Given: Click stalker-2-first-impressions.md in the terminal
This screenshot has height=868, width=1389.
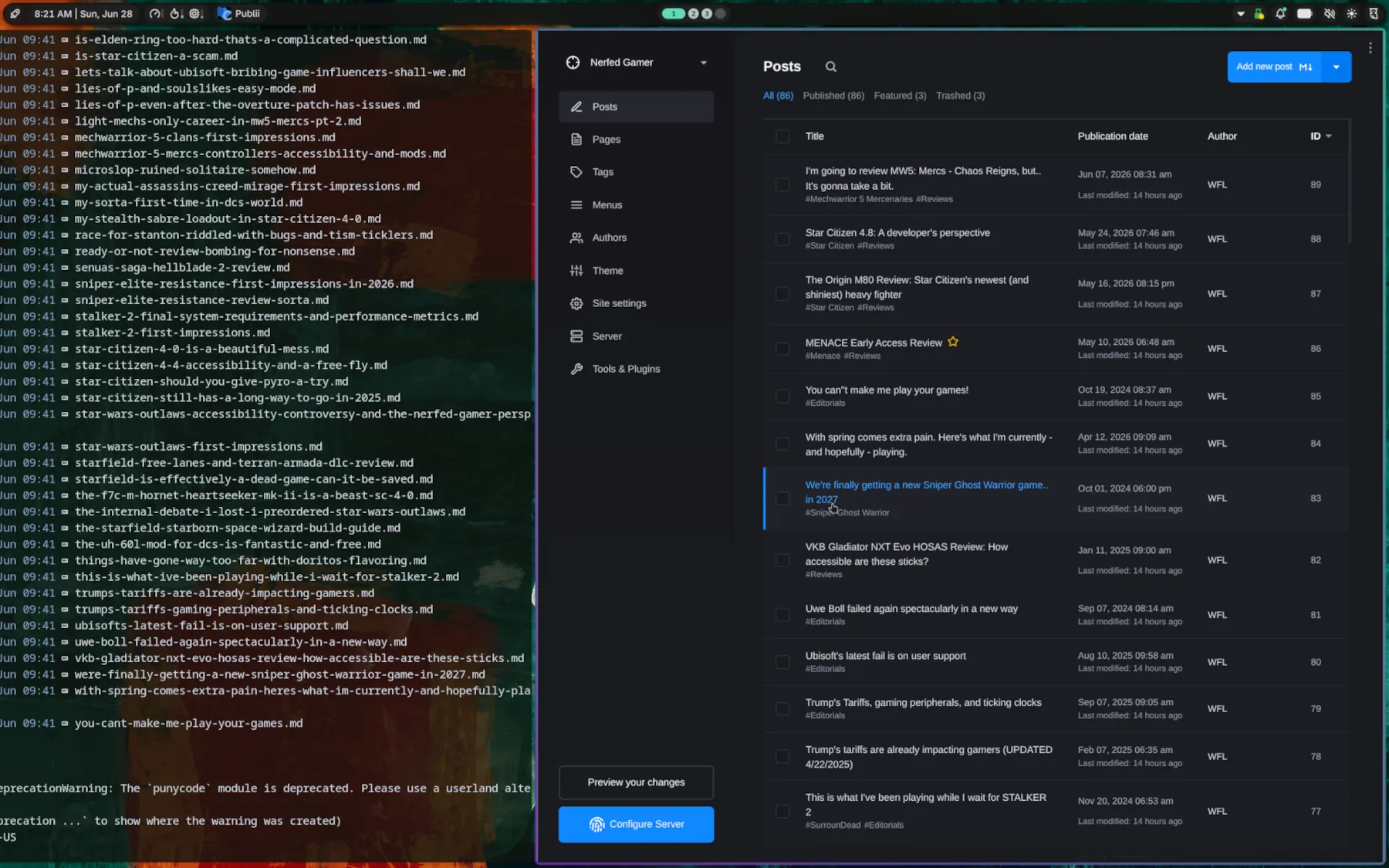Looking at the screenshot, I should click(172, 333).
